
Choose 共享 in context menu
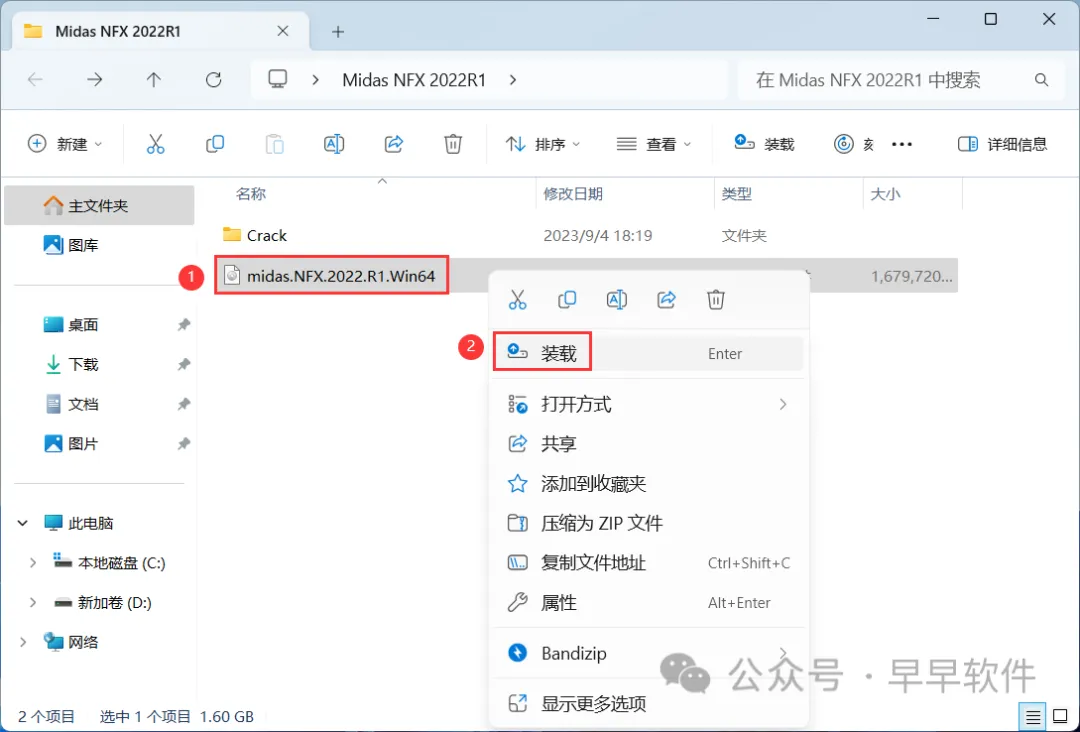[649, 444]
